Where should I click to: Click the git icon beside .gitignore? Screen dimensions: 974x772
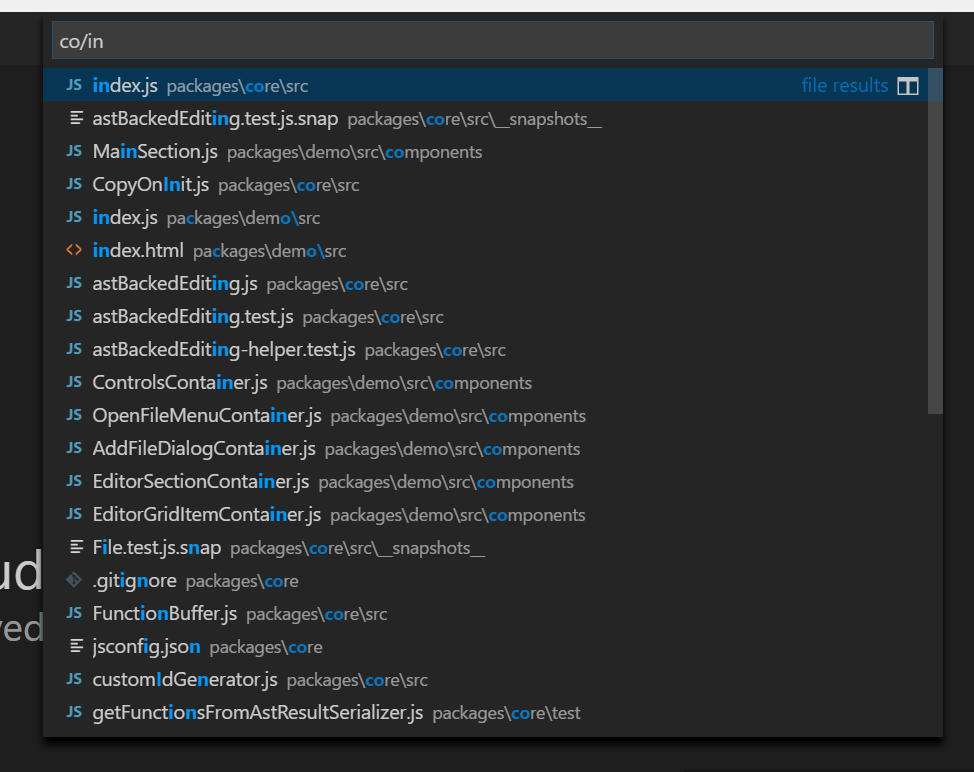tap(74, 580)
